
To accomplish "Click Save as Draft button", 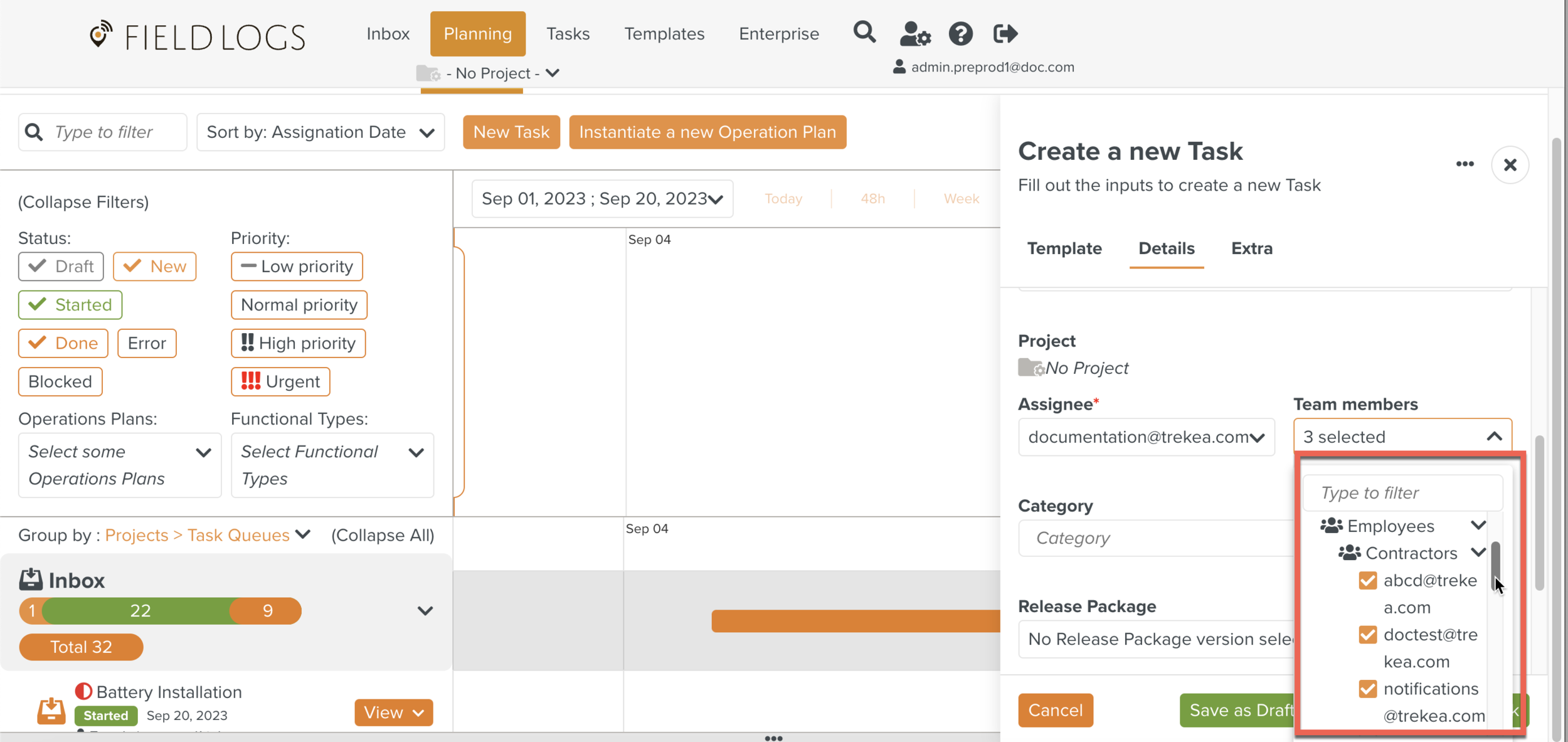I will tap(1237, 710).
